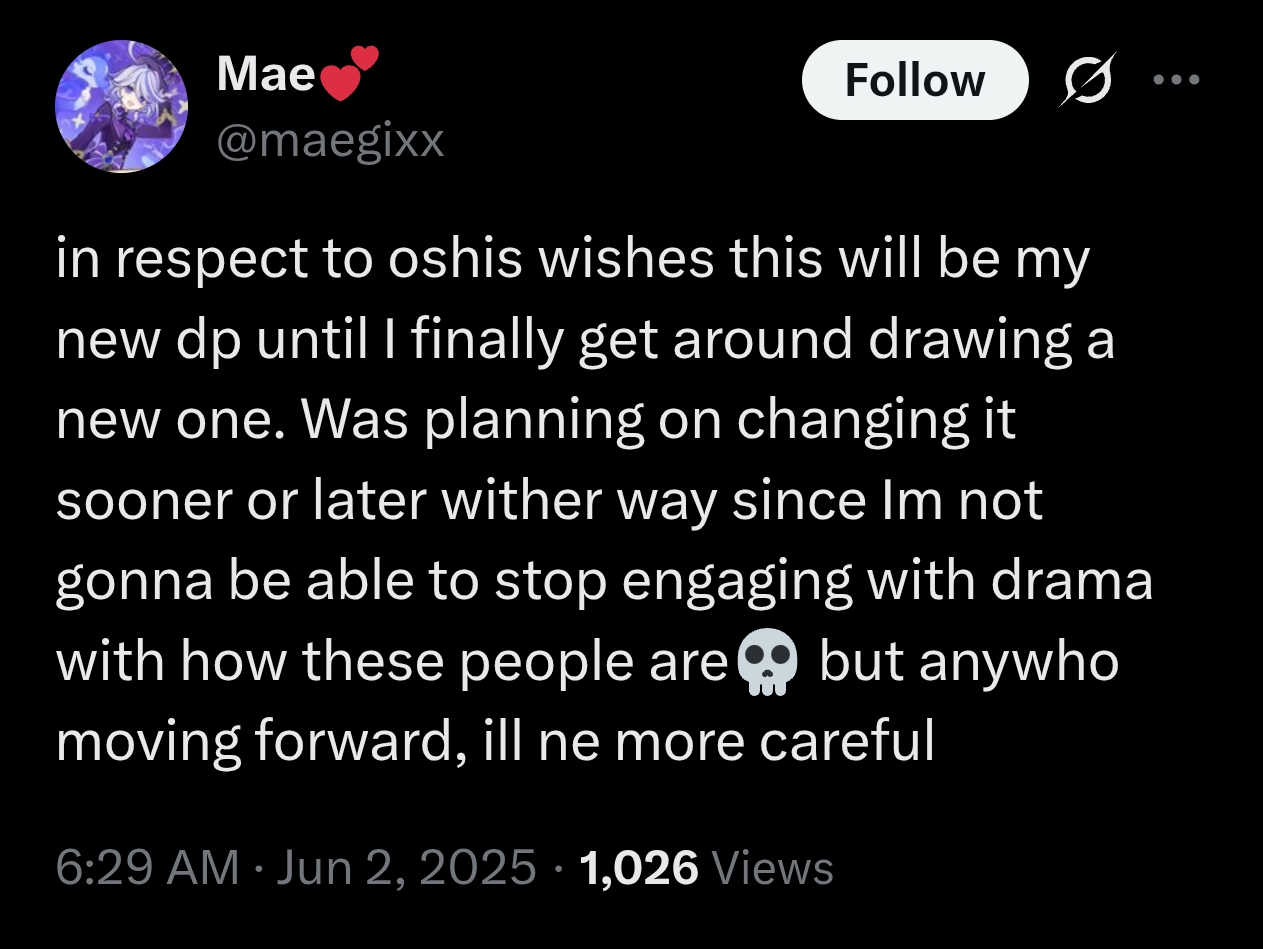
Task: Click the Follow button
Action: 914,80
